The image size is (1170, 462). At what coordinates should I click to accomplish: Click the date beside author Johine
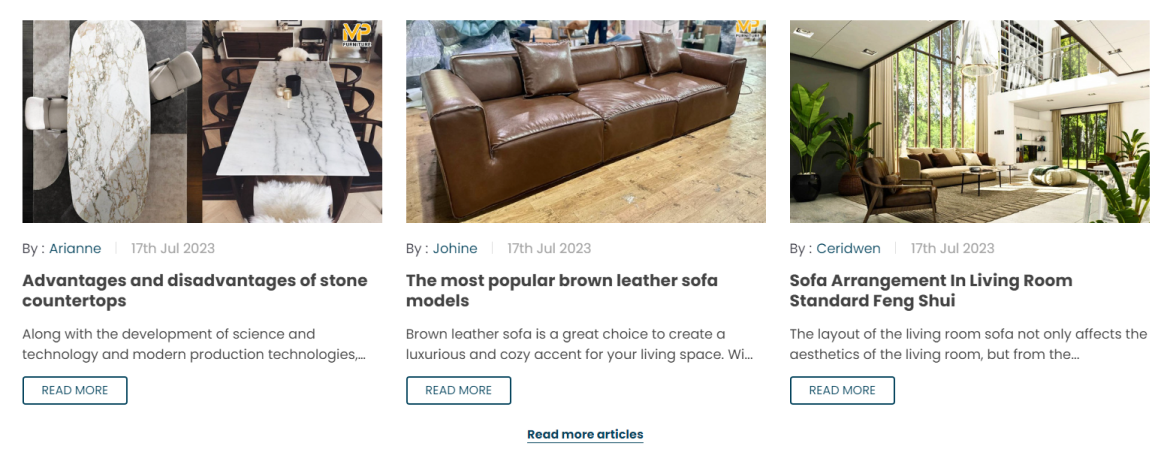click(x=549, y=248)
